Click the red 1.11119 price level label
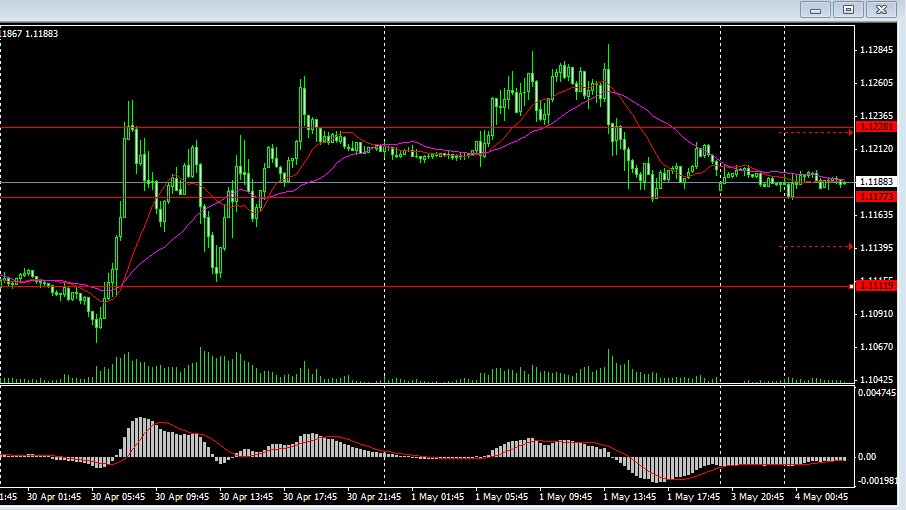906x510 pixels. 876,287
